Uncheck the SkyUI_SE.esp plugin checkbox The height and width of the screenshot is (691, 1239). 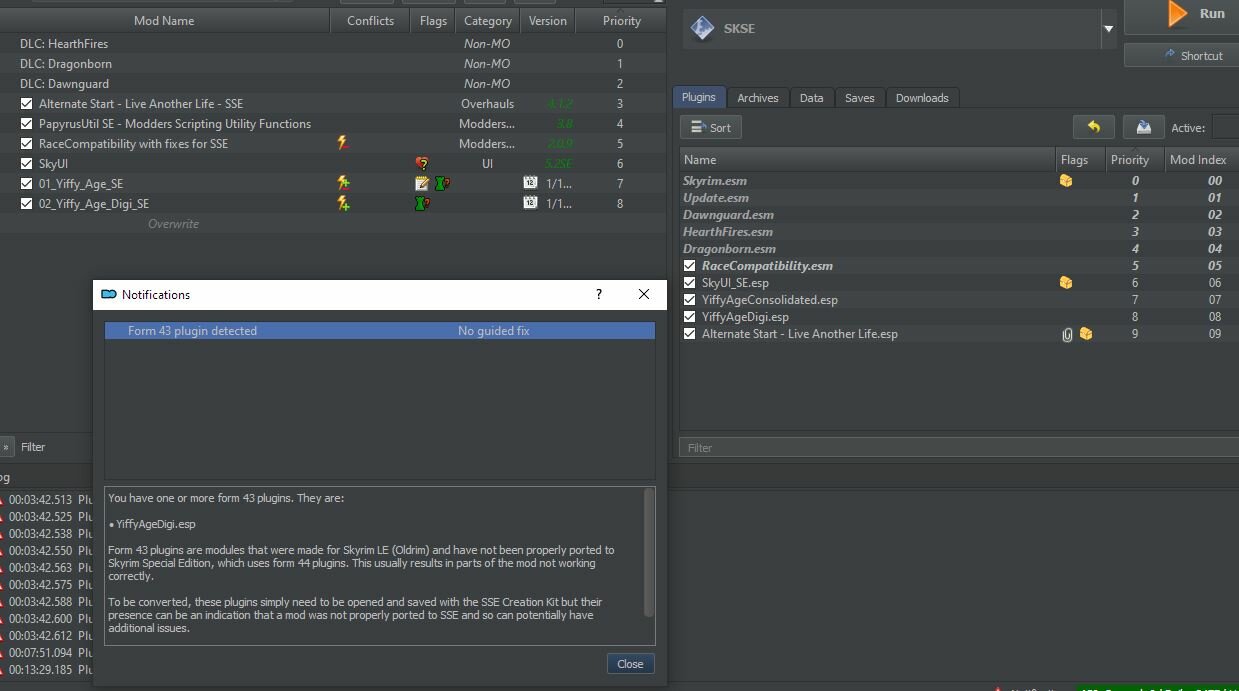coord(689,283)
